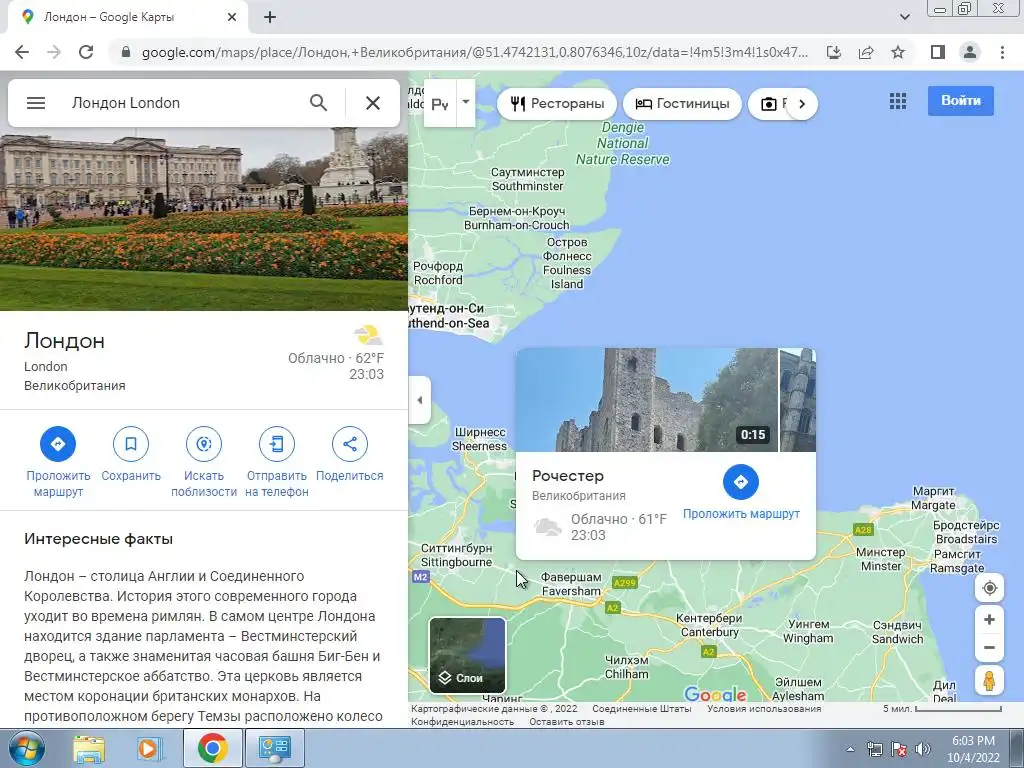This screenshot has width=1024, height=768.
Task: Click the Оставить отзыв link
Action: point(566,722)
